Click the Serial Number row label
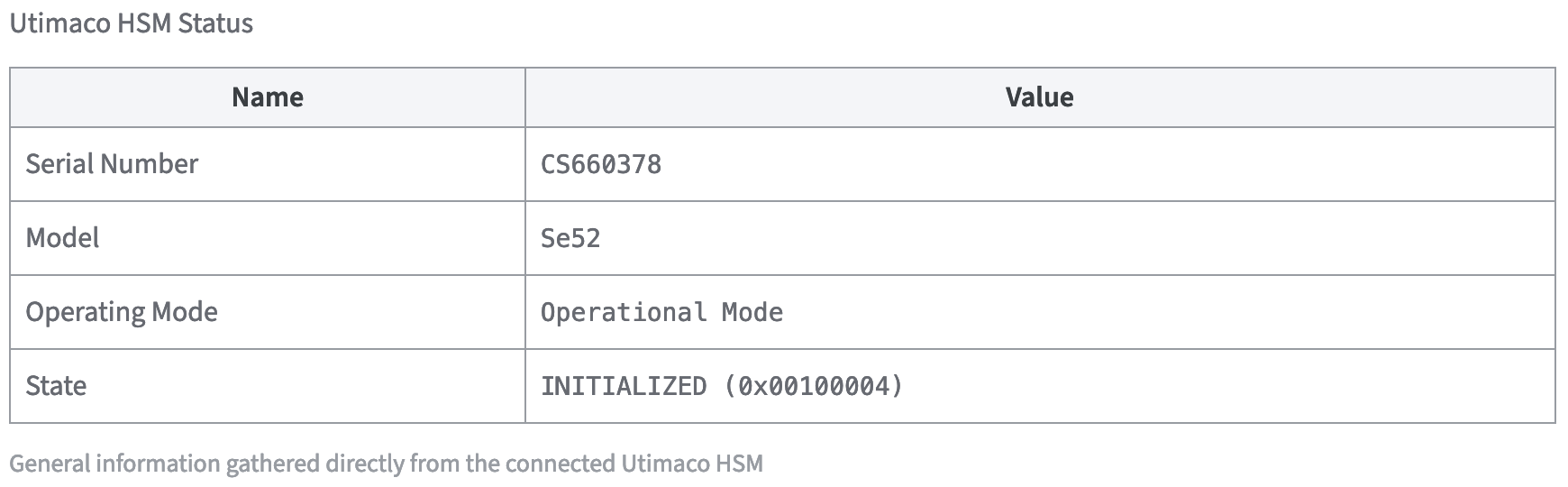 (x=112, y=164)
